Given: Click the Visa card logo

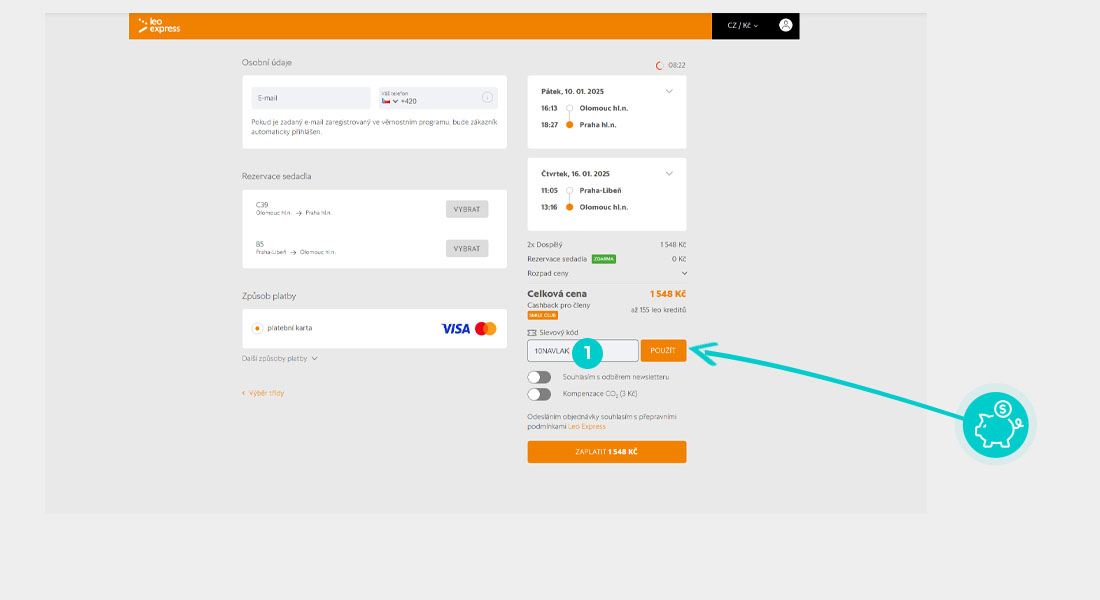Looking at the screenshot, I should pyautogui.click(x=455, y=328).
